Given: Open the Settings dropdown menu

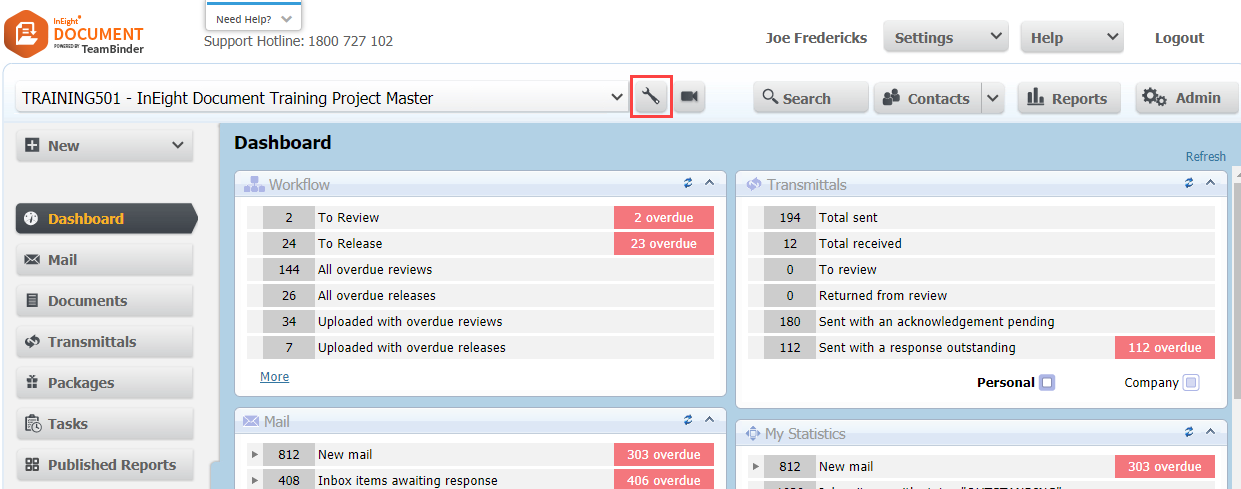Looking at the screenshot, I should click(945, 37).
